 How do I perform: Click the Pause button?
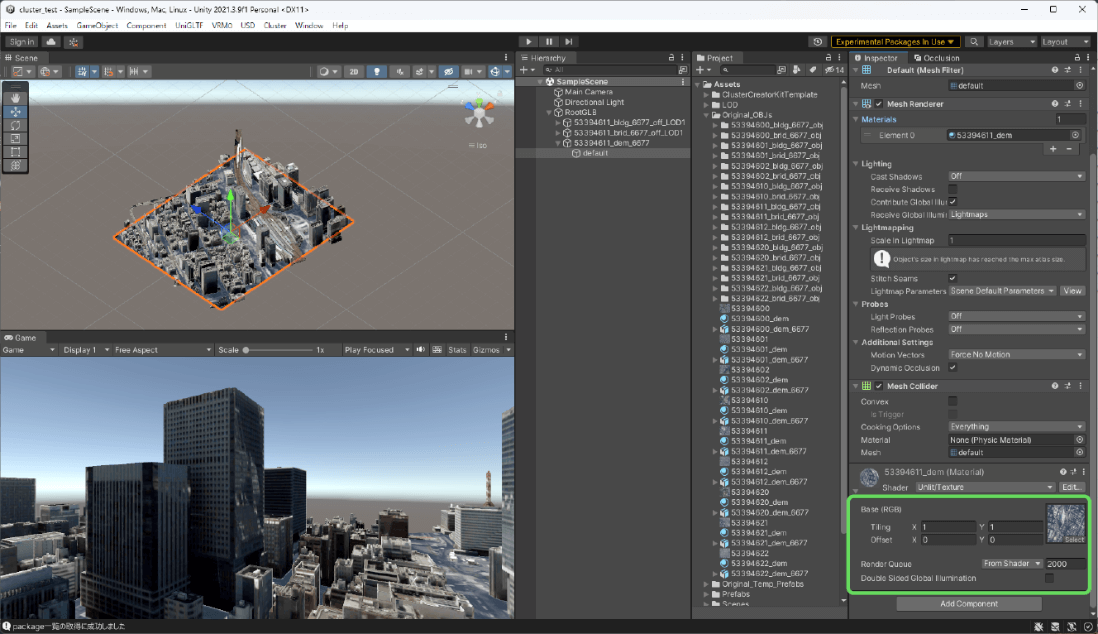(549, 42)
